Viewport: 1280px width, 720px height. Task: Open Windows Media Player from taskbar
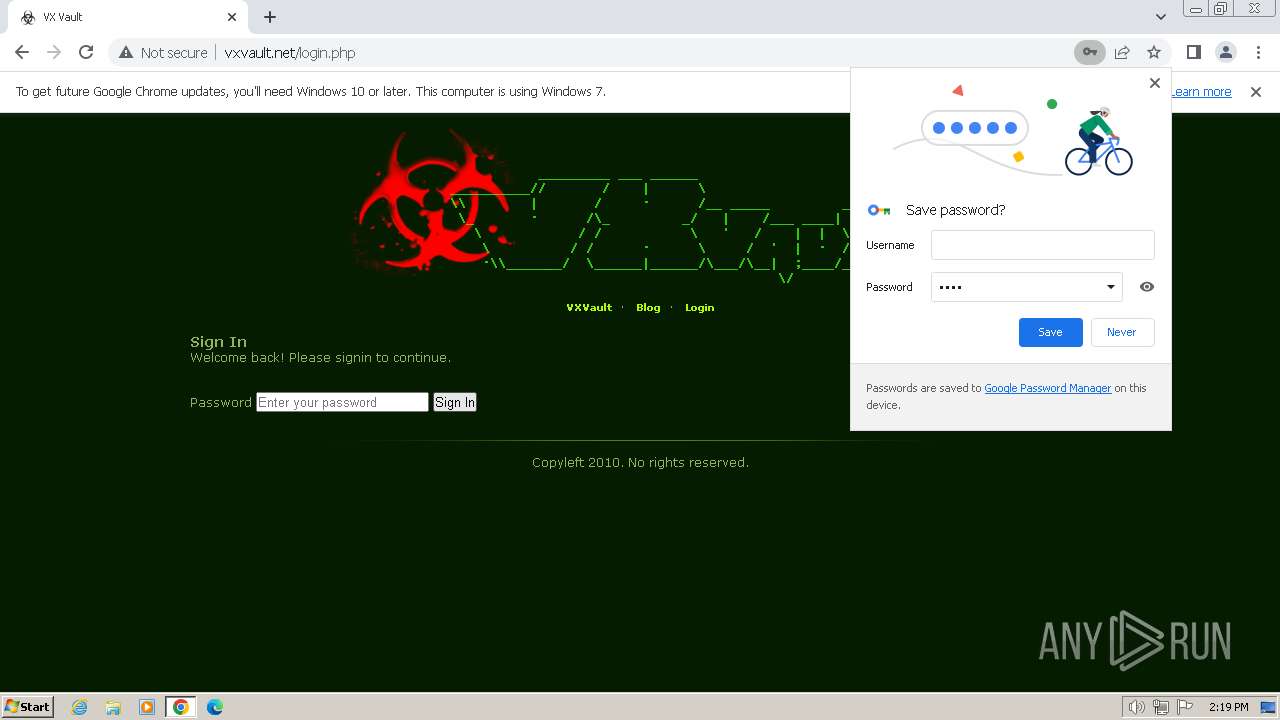click(x=147, y=707)
